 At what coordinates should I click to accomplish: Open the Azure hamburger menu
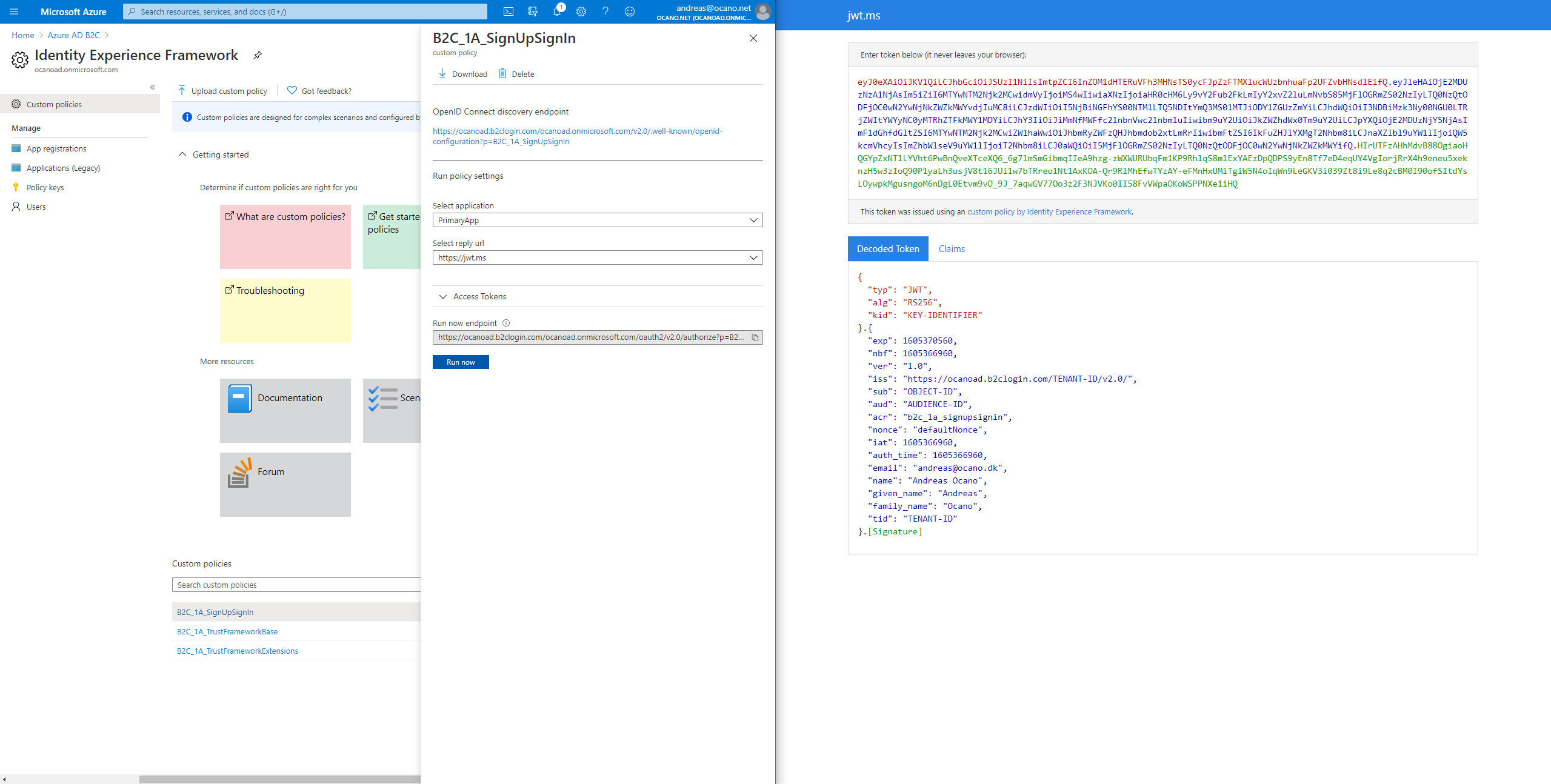15,12
